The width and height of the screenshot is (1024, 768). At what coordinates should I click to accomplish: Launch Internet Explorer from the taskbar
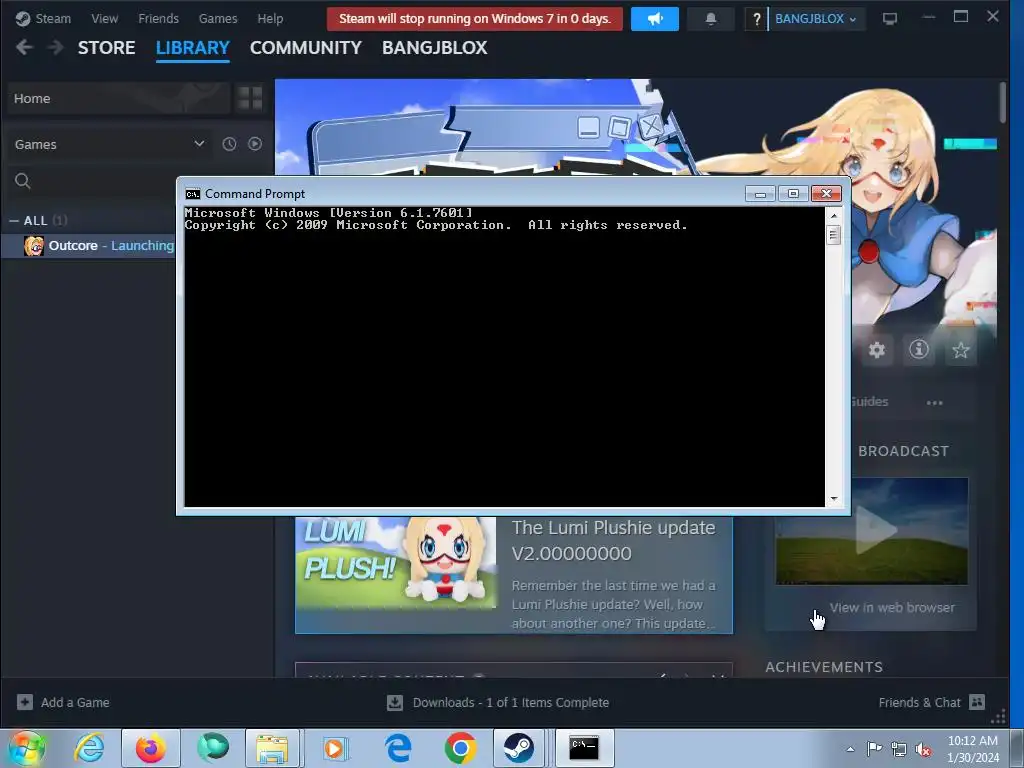(89, 748)
